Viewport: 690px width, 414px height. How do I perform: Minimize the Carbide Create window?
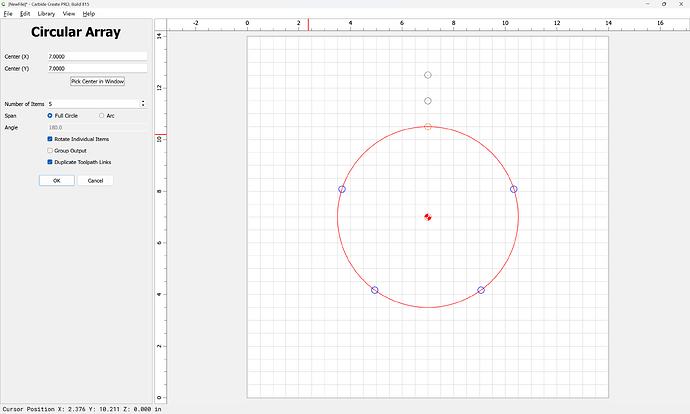click(x=648, y=4)
